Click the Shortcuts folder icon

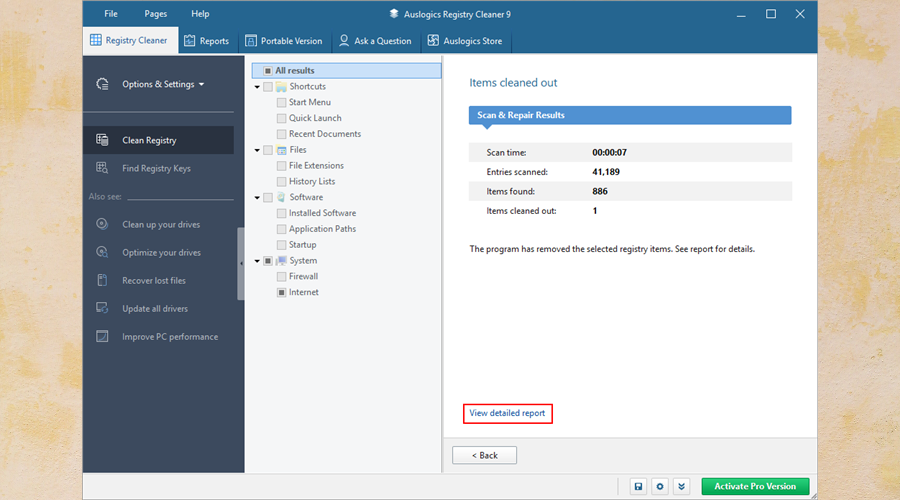point(281,87)
